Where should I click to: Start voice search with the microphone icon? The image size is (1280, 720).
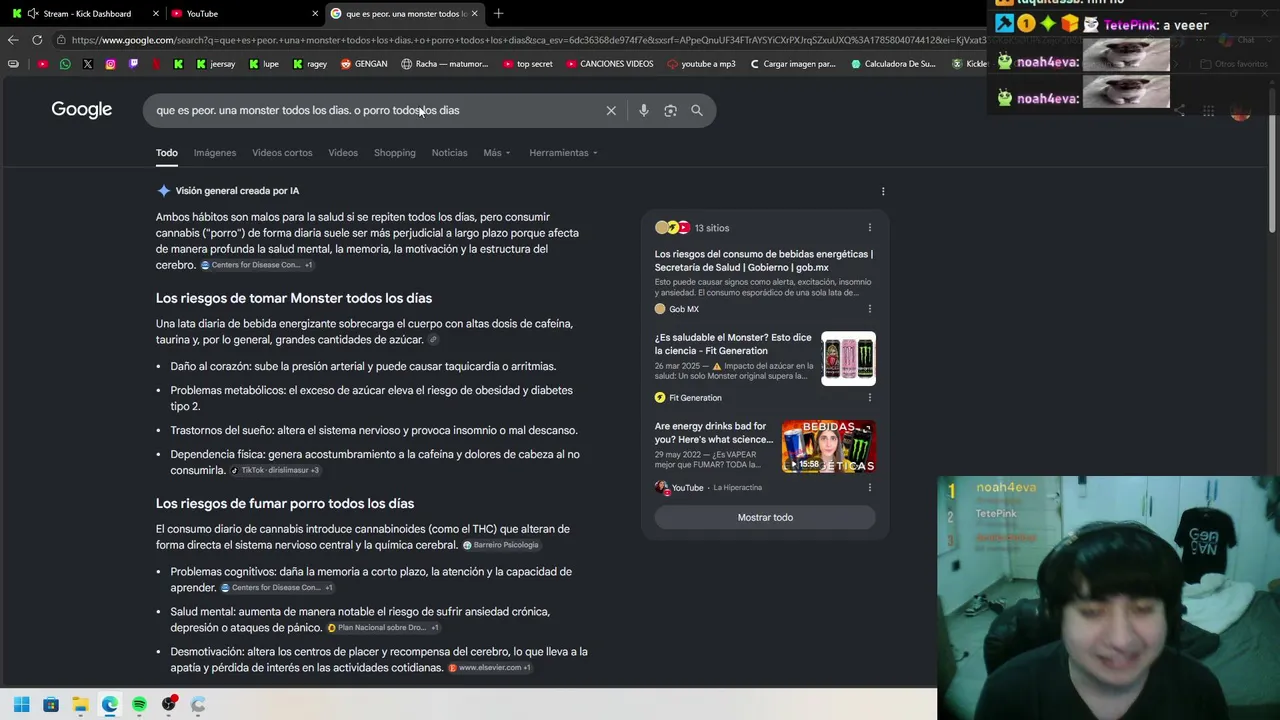[644, 110]
